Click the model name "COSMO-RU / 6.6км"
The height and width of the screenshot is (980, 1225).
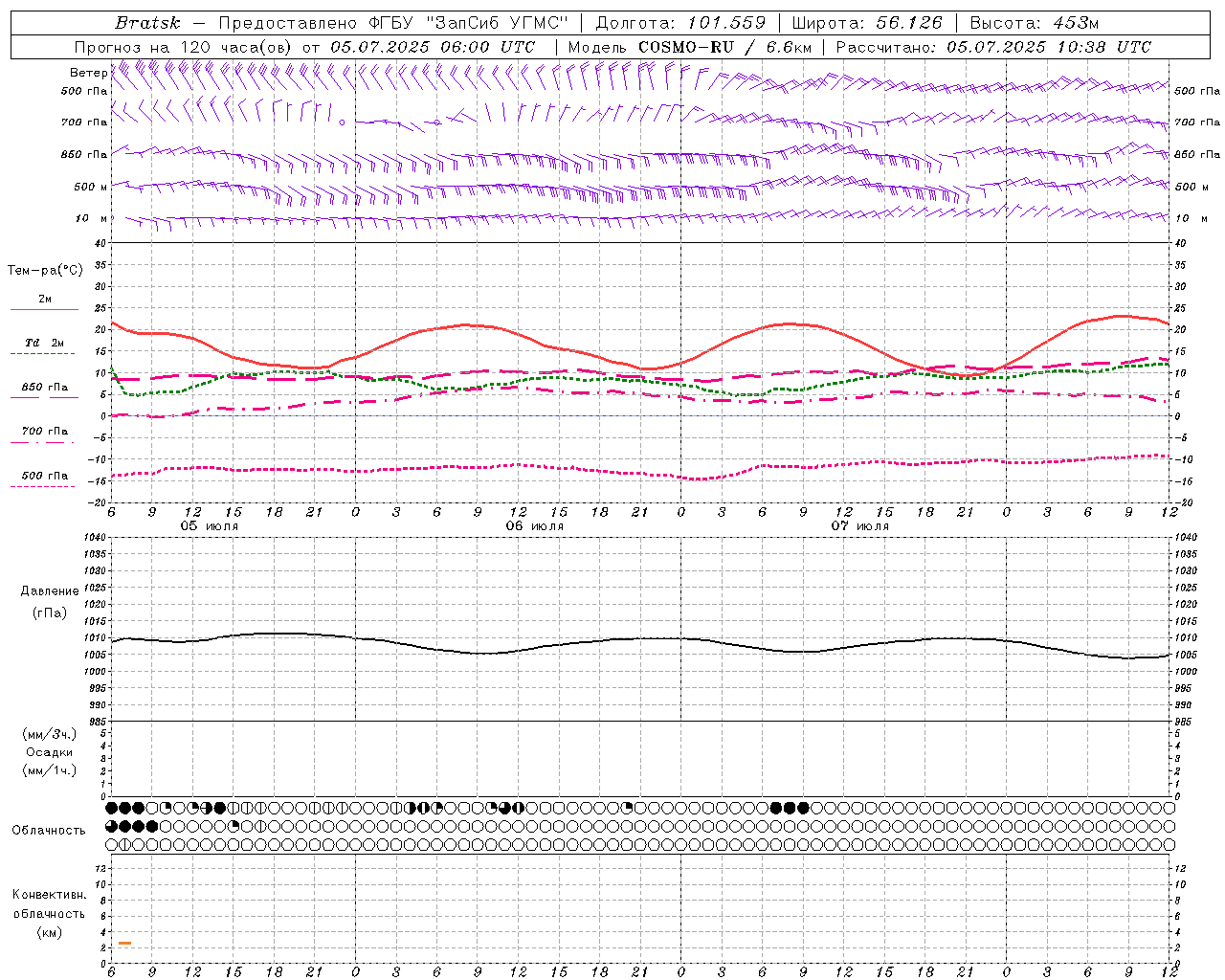(x=724, y=47)
